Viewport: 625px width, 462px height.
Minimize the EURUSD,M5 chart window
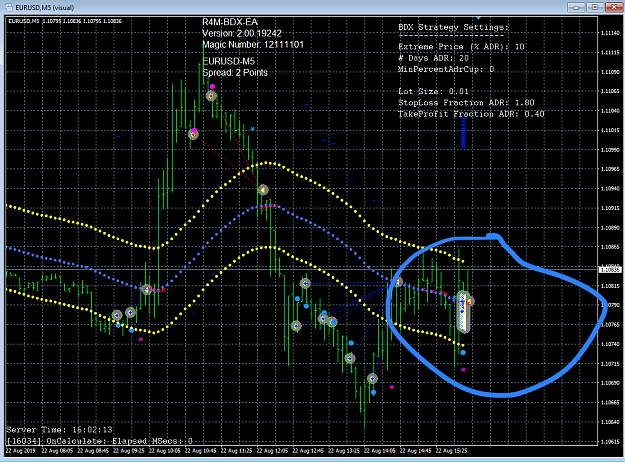tap(575, 7)
